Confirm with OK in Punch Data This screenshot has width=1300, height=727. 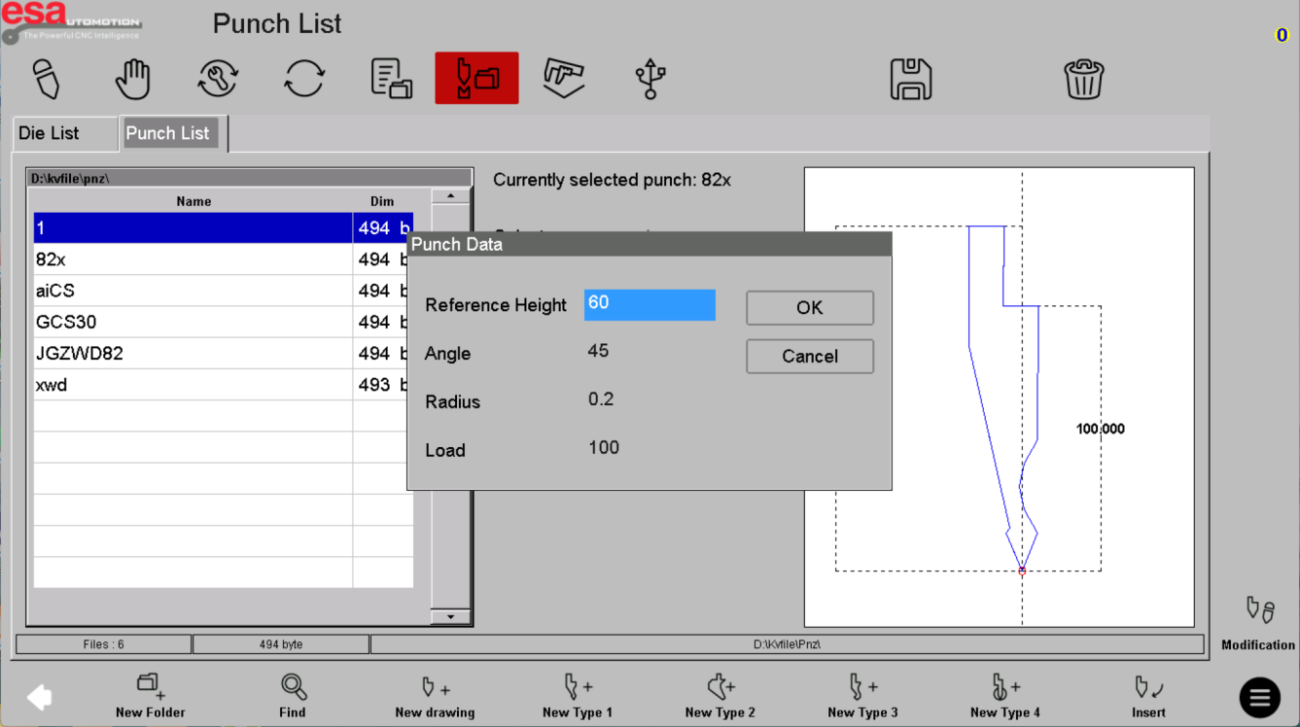pyautogui.click(x=809, y=308)
